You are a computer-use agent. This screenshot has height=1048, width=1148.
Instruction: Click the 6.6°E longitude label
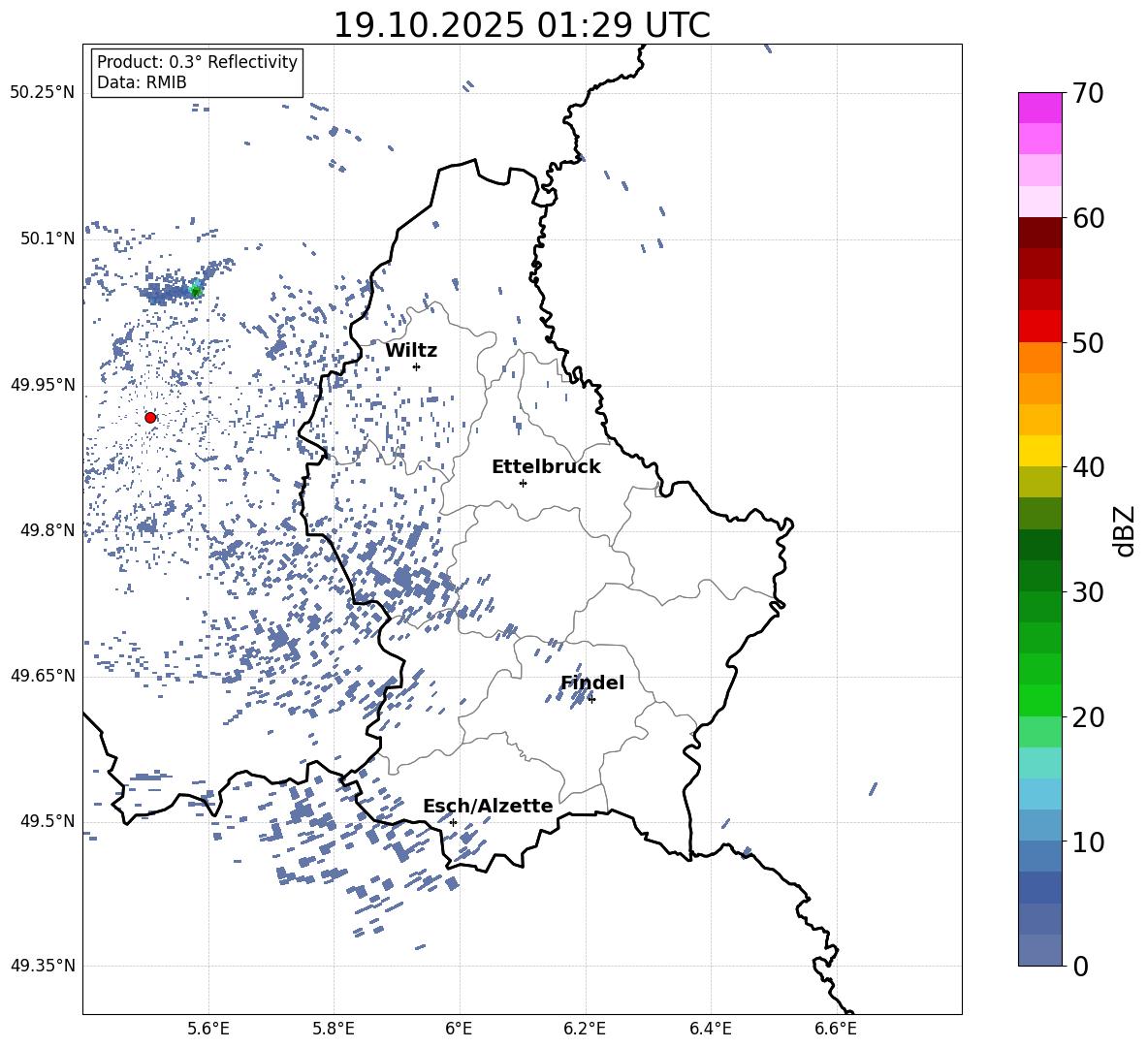point(836,1029)
